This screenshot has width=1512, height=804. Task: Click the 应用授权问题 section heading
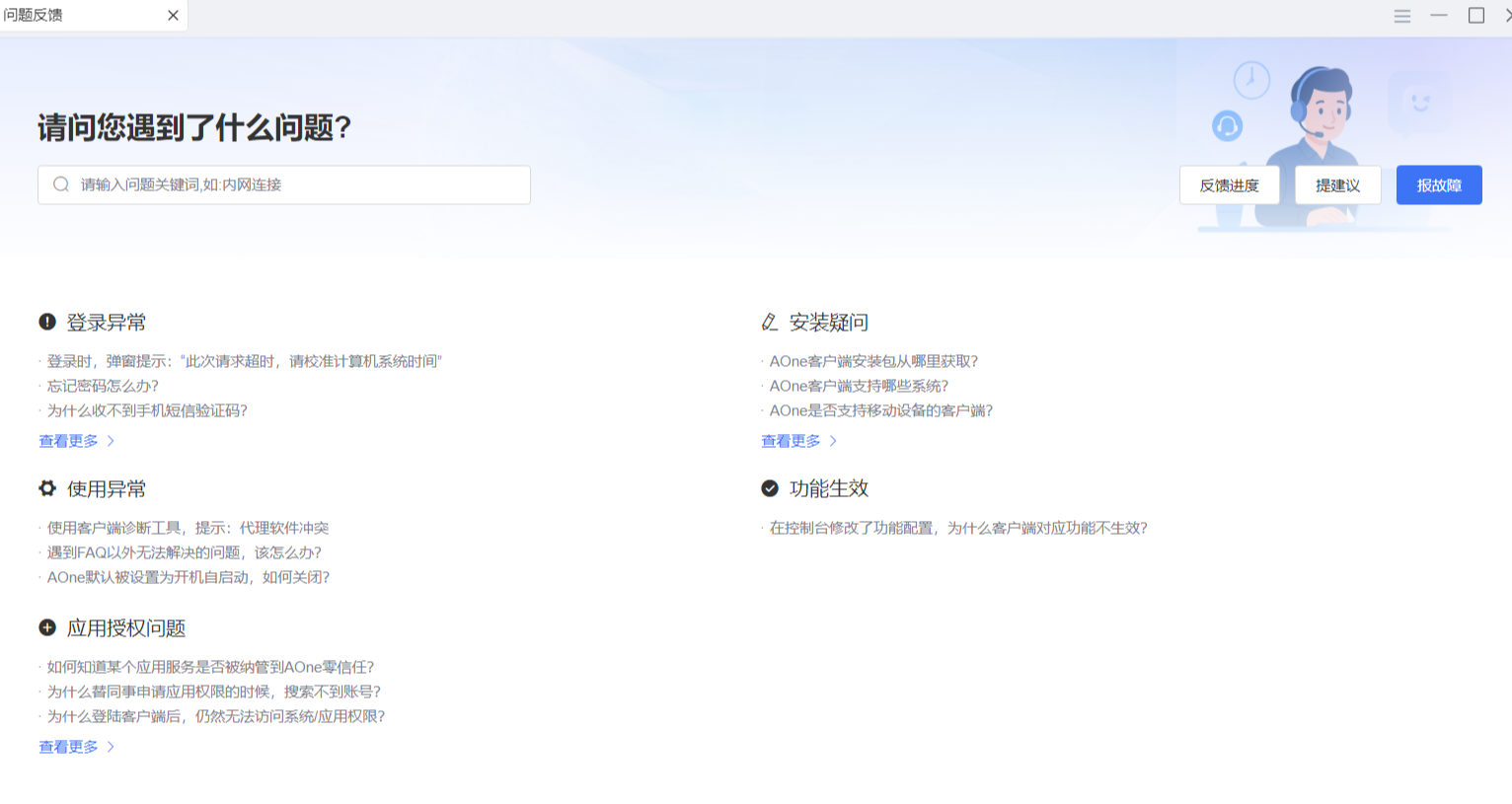[x=126, y=628]
